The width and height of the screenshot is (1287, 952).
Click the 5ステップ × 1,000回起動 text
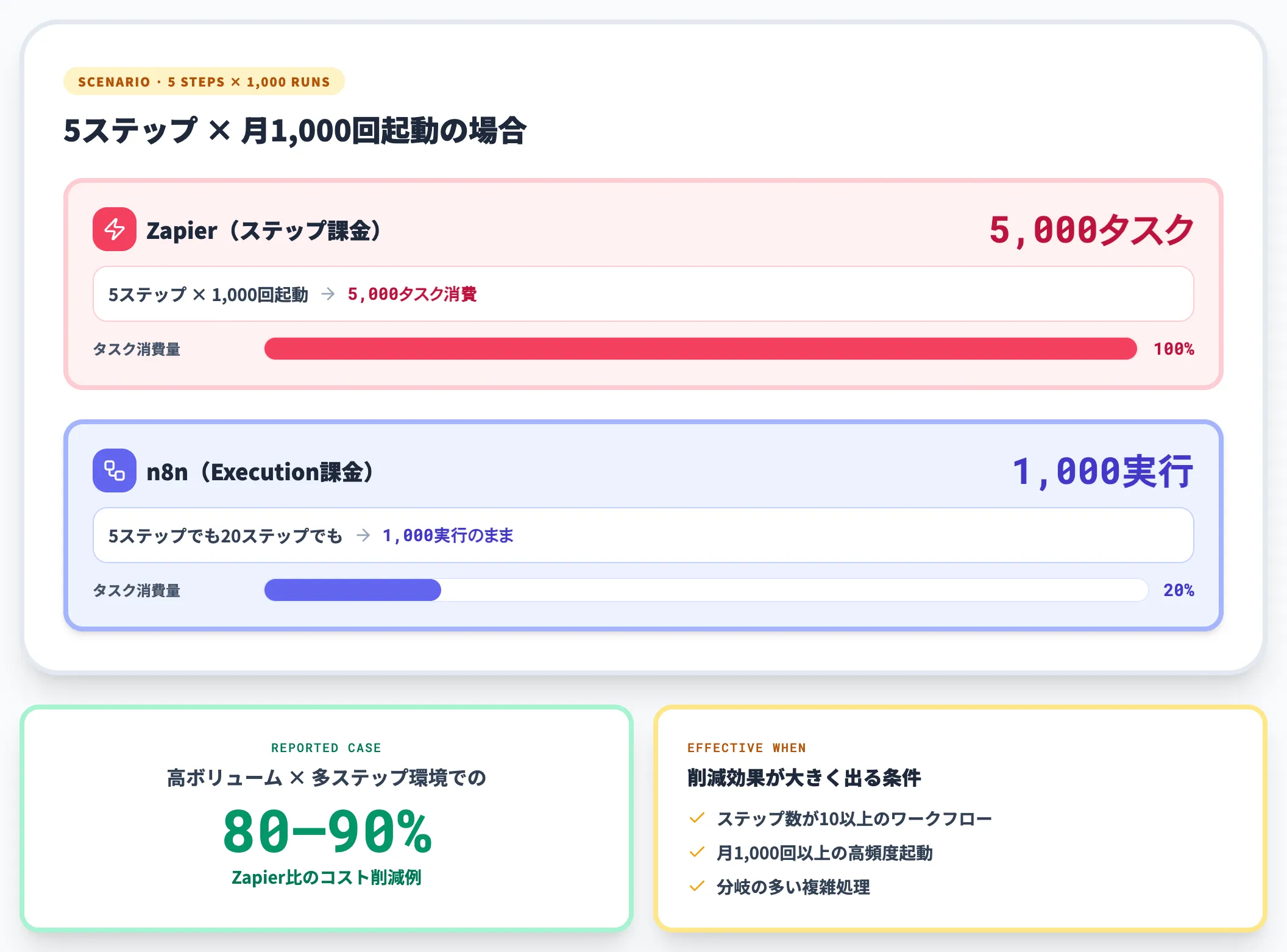click(x=208, y=294)
